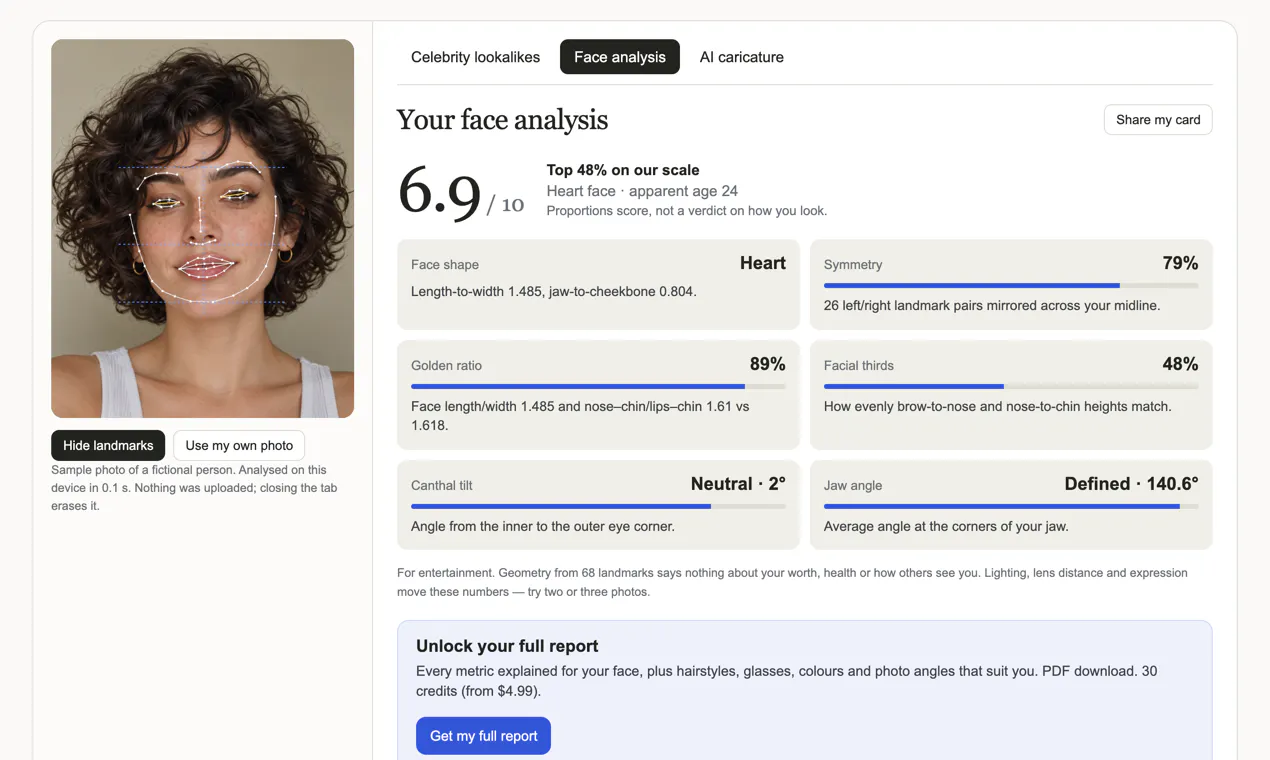The width and height of the screenshot is (1270, 760).
Task: Click the "Defined · 140.6°" value
Action: tap(1131, 484)
